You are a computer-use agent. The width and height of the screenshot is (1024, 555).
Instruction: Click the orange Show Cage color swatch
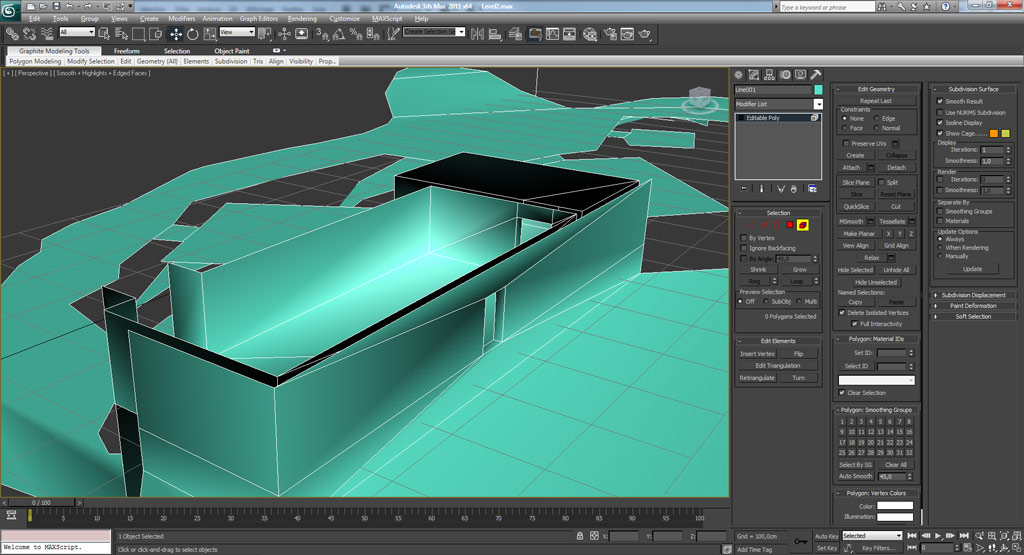994,133
